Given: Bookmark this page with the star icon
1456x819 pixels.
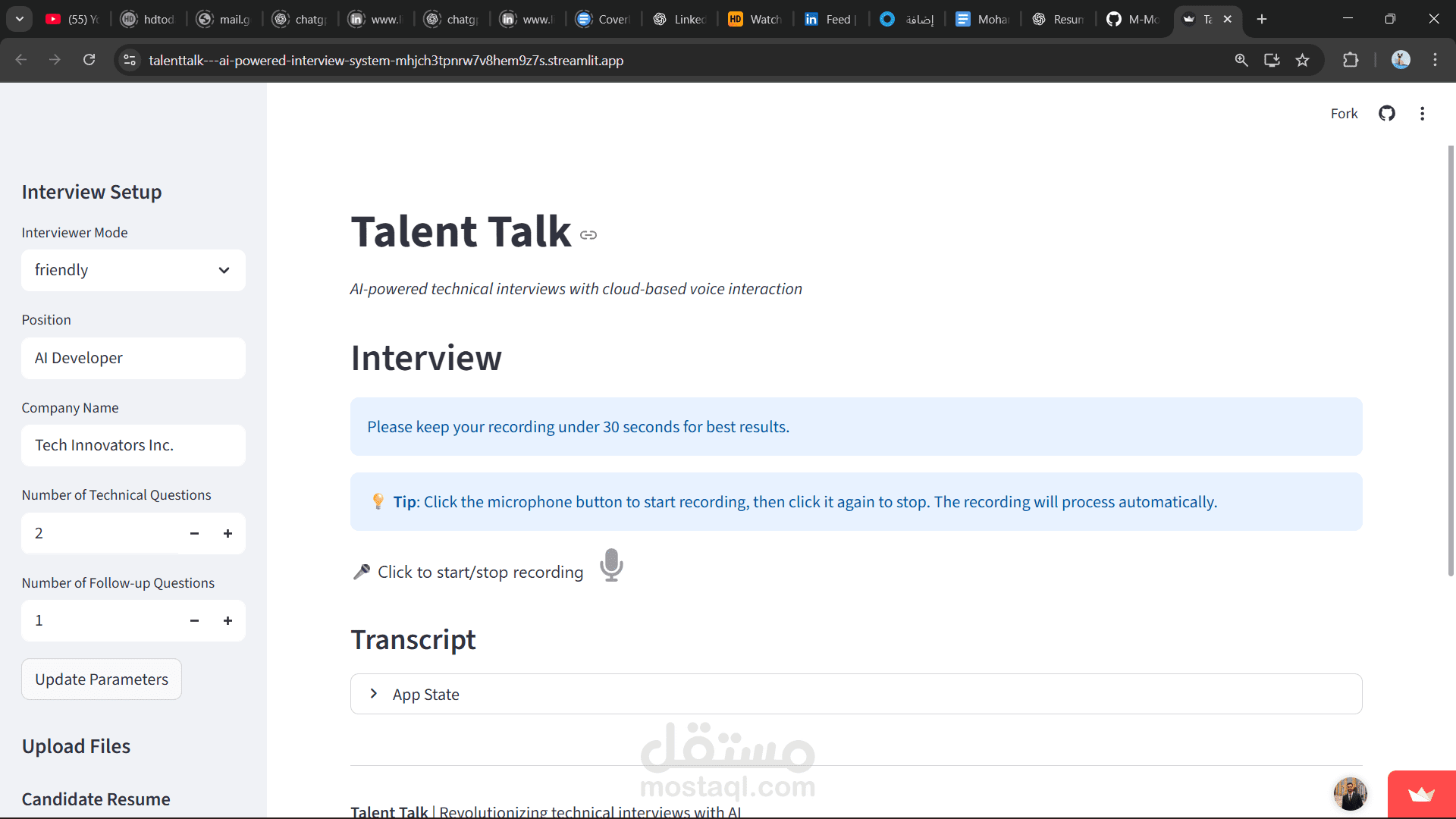Looking at the screenshot, I should coord(1302,60).
